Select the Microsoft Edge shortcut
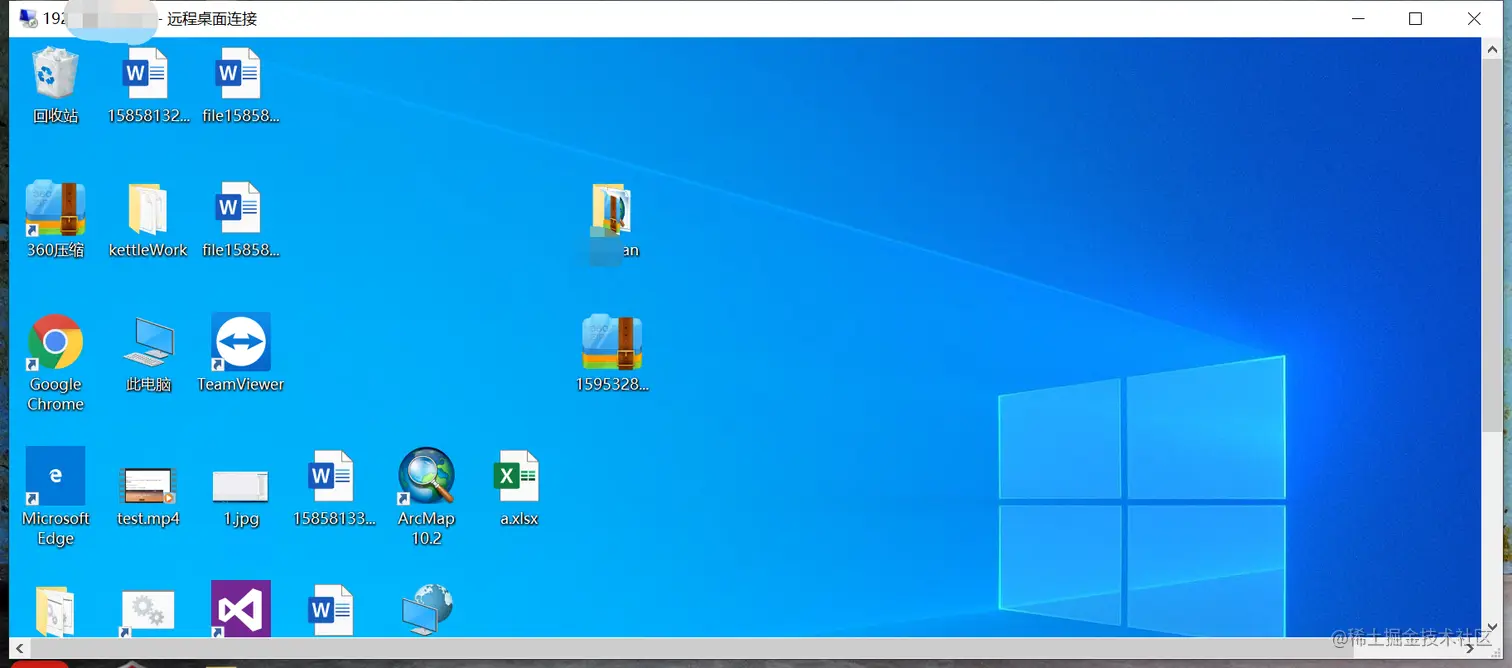 tap(55, 496)
